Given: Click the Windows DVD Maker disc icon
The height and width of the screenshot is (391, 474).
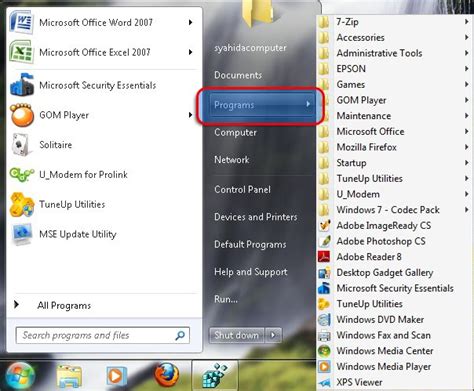Looking at the screenshot, I should tap(324, 320).
